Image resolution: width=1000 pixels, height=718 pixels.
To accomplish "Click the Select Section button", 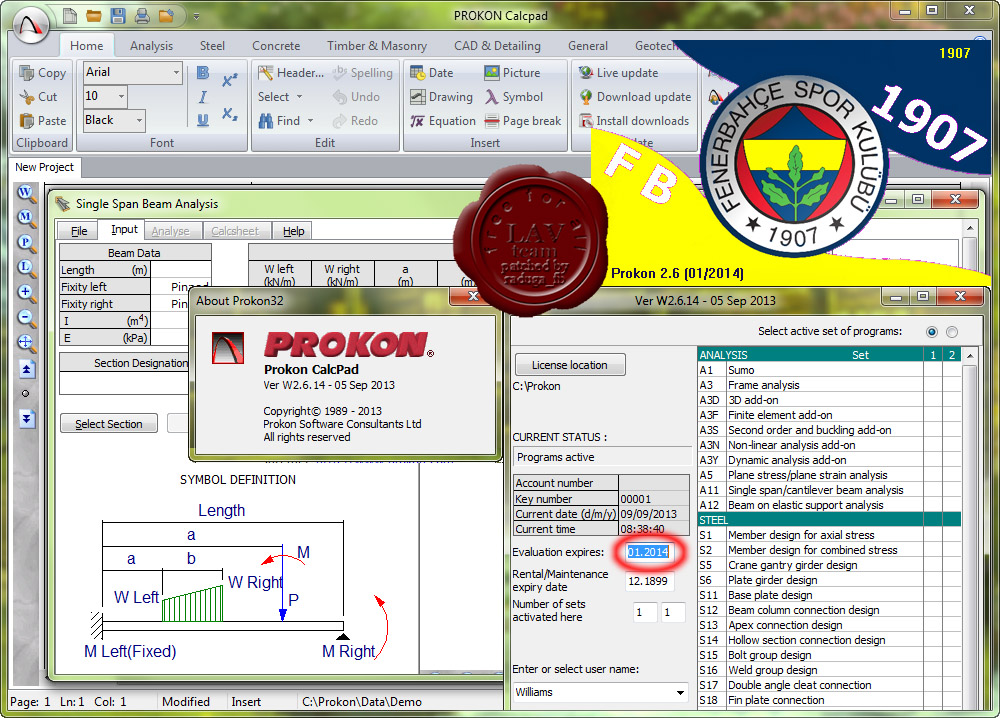I will tap(108, 424).
